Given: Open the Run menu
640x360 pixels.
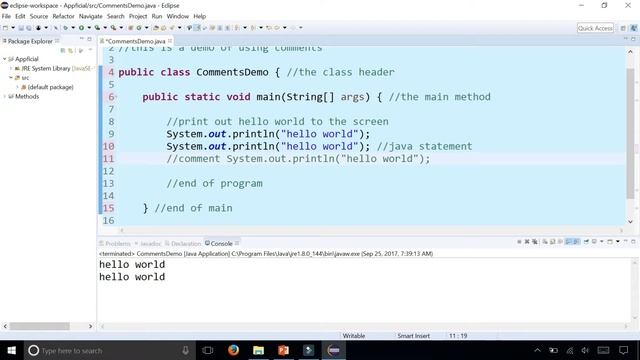Looking at the screenshot, I should tap(157, 16).
